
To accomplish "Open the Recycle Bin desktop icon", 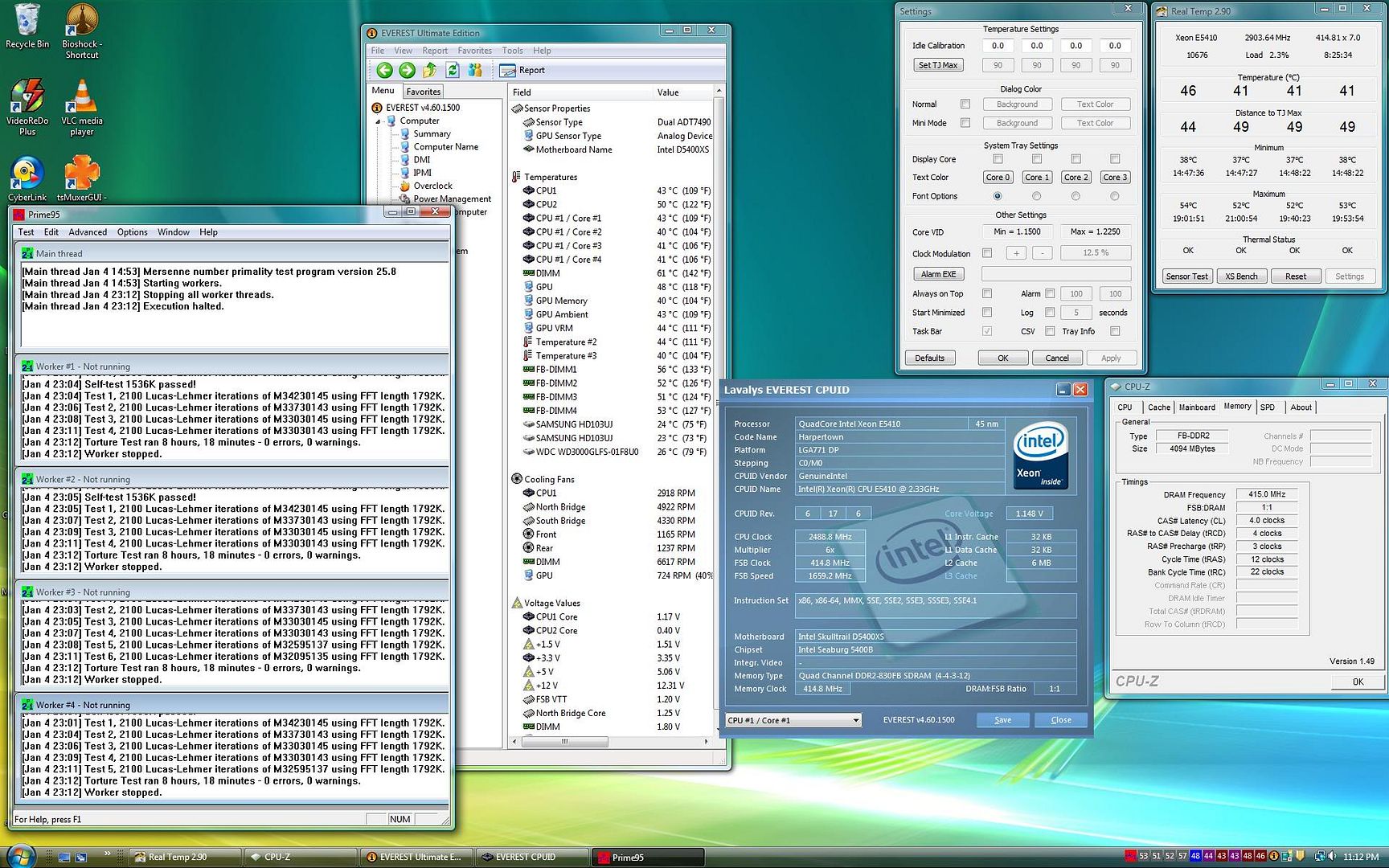I will [x=27, y=26].
